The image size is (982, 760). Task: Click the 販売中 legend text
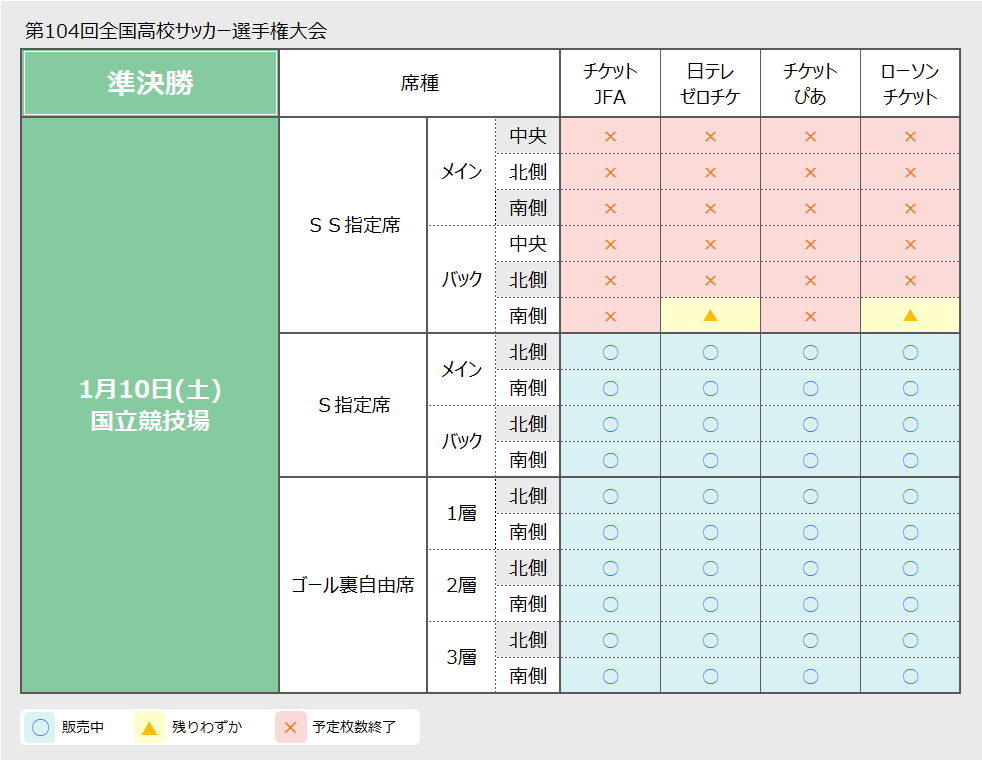pyautogui.click(x=83, y=727)
